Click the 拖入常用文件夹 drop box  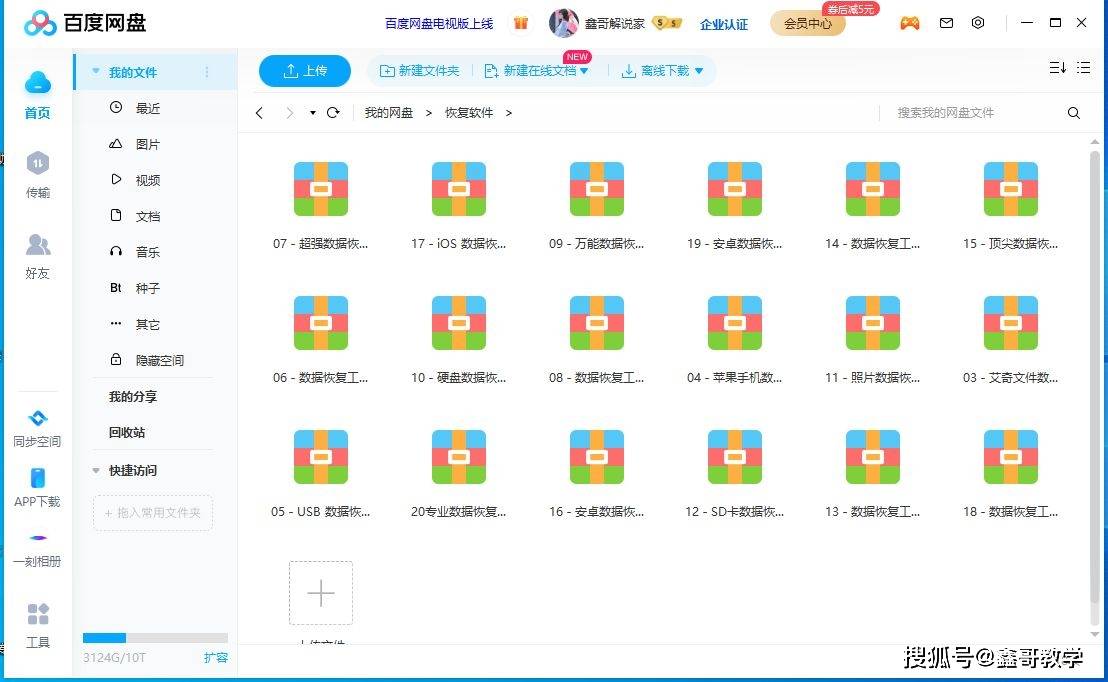(x=153, y=512)
